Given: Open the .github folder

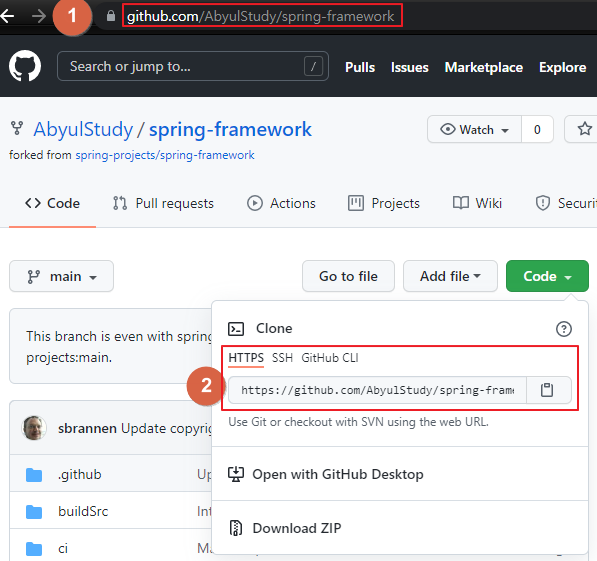Looking at the screenshot, I should click(80, 475).
